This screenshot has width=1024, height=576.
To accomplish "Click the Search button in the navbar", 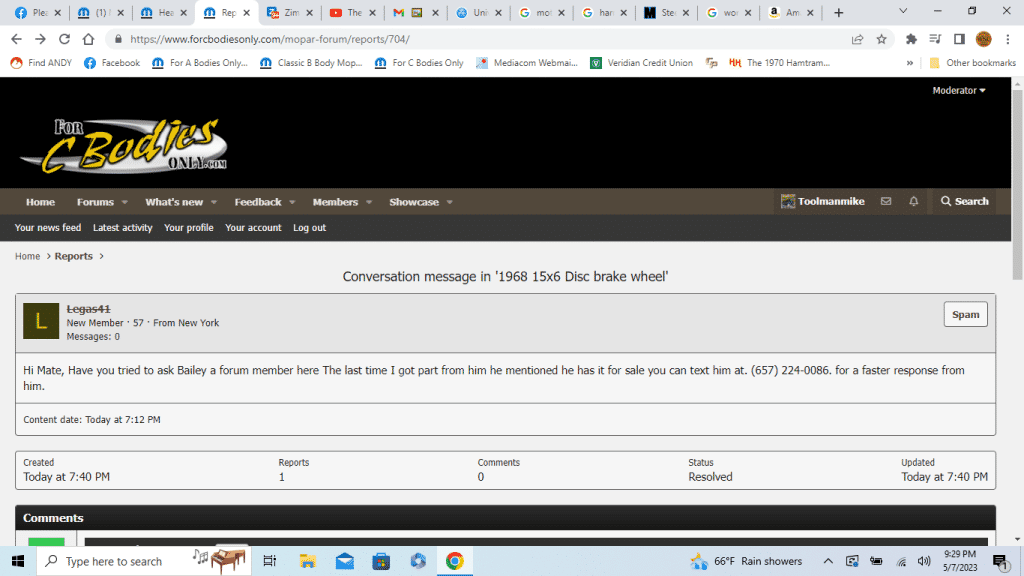I will pos(964,201).
